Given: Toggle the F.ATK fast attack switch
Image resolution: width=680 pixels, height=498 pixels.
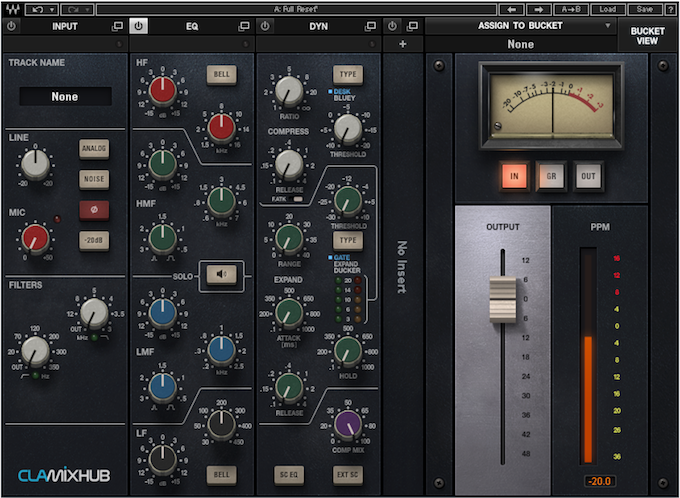Looking at the screenshot, I should (298, 199).
